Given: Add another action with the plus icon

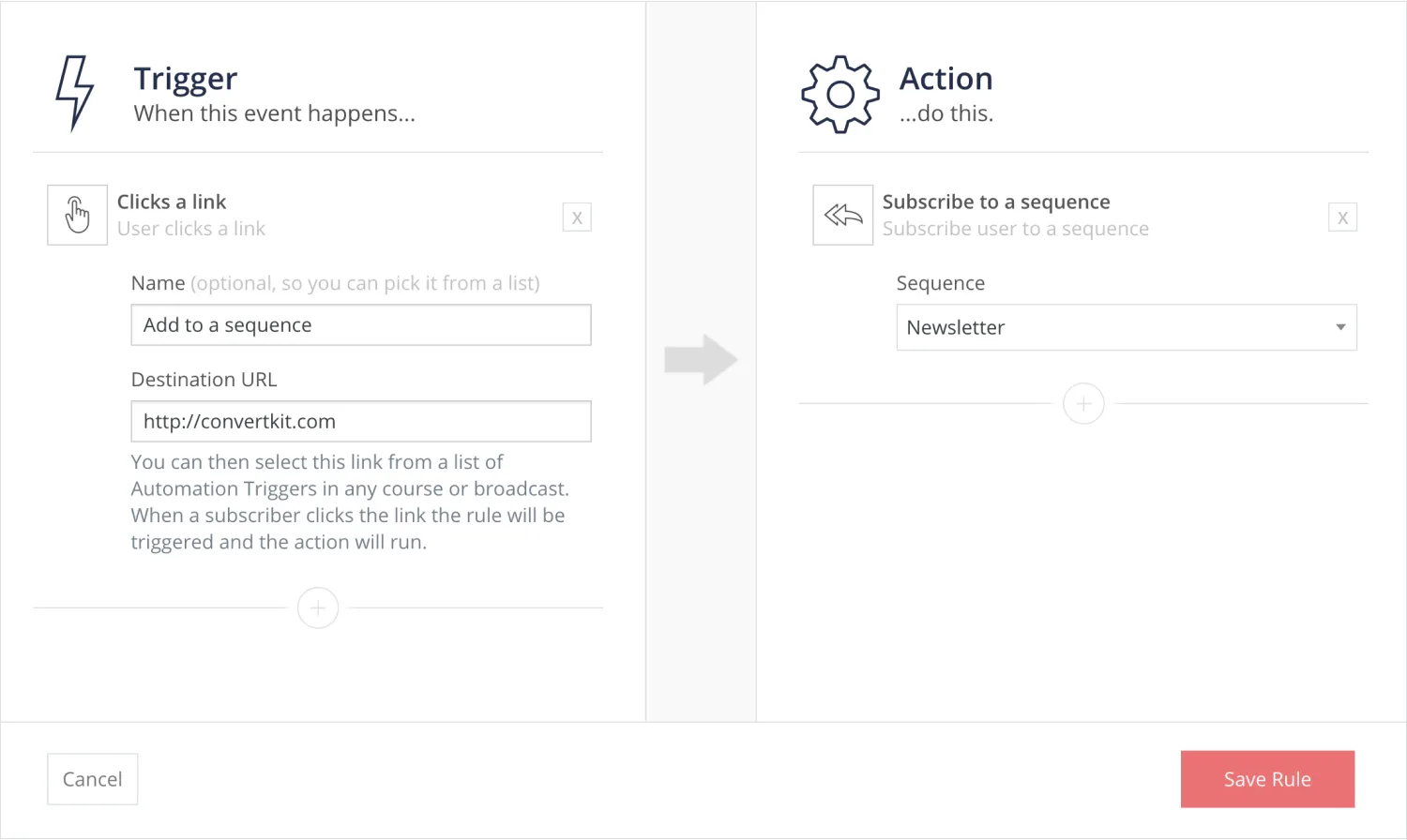Looking at the screenshot, I should click(x=1083, y=404).
